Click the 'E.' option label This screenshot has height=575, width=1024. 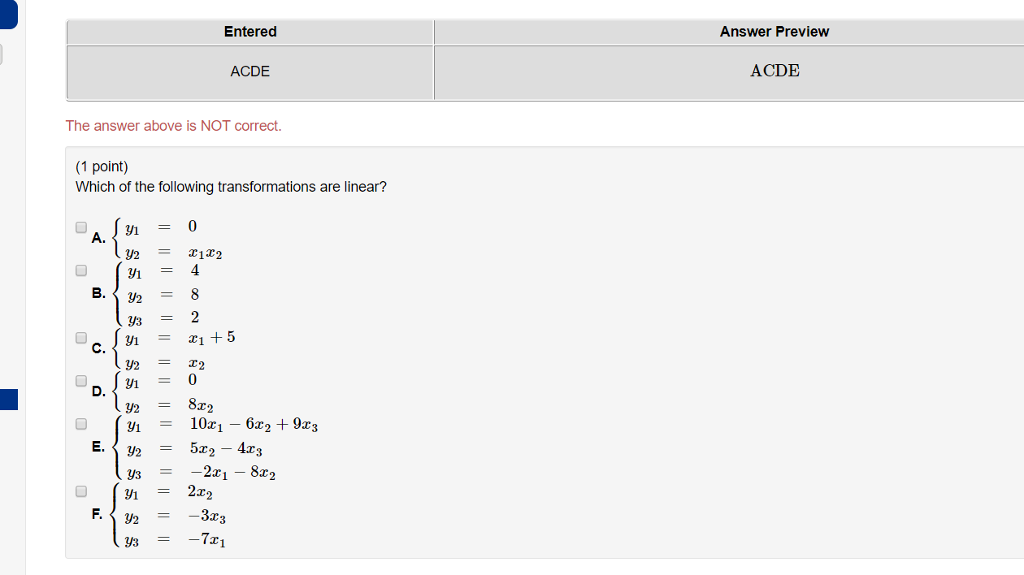click(98, 447)
